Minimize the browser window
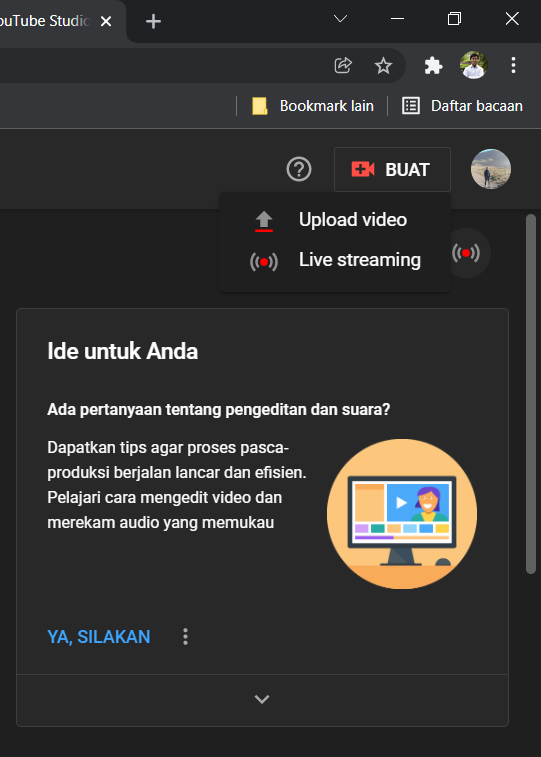The width and height of the screenshot is (541, 757). tap(397, 19)
